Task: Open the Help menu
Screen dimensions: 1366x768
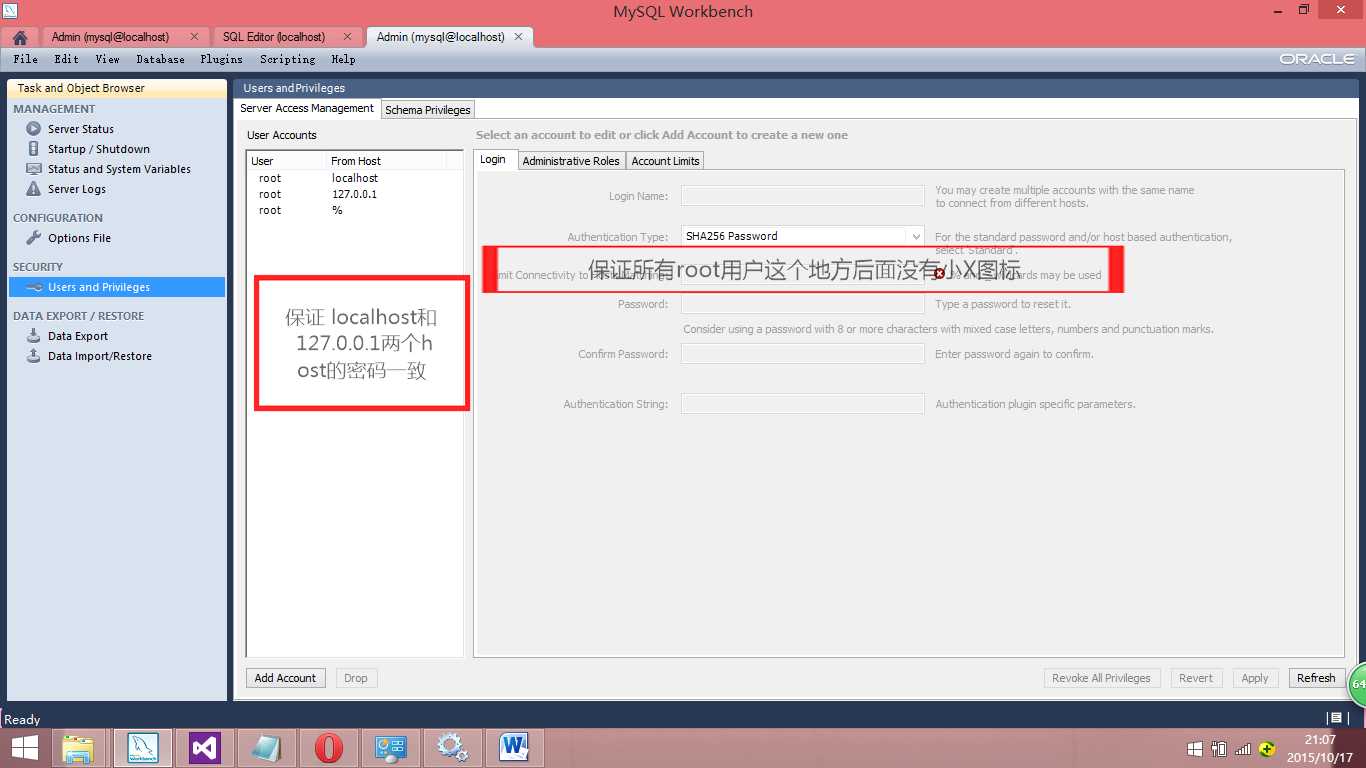Action: point(343,60)
